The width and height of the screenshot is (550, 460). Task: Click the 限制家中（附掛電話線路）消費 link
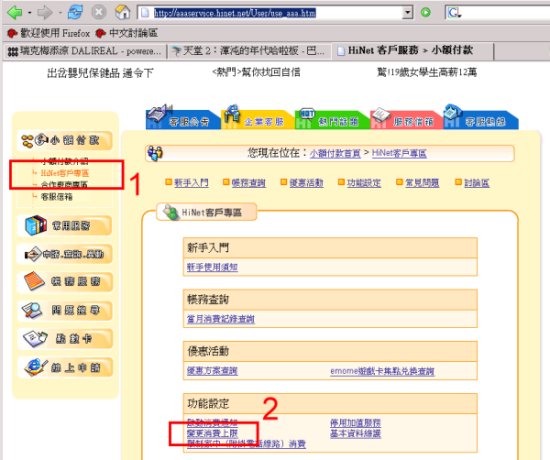(x=246, y=444)
